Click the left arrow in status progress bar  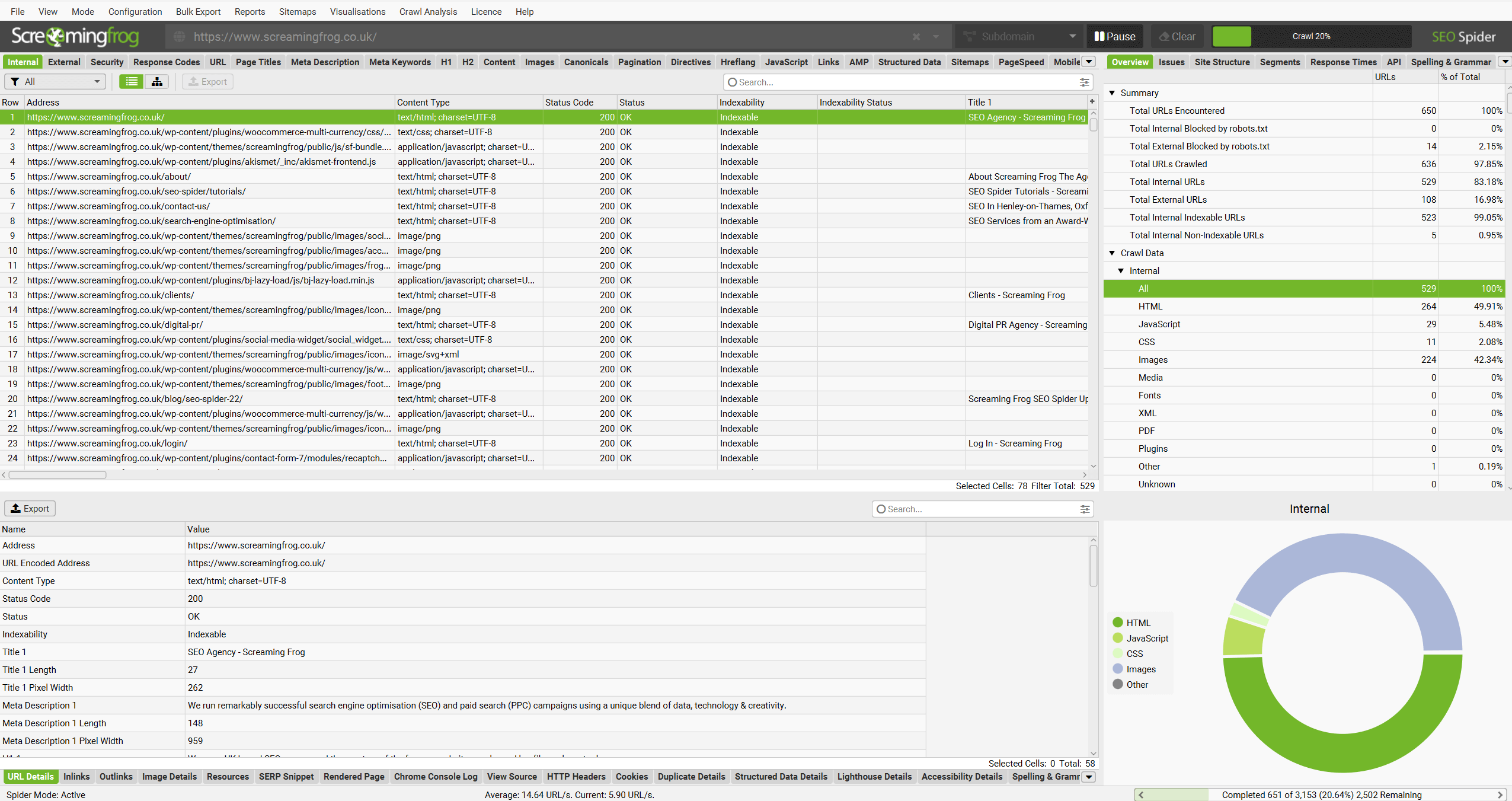click(1141, 795)
